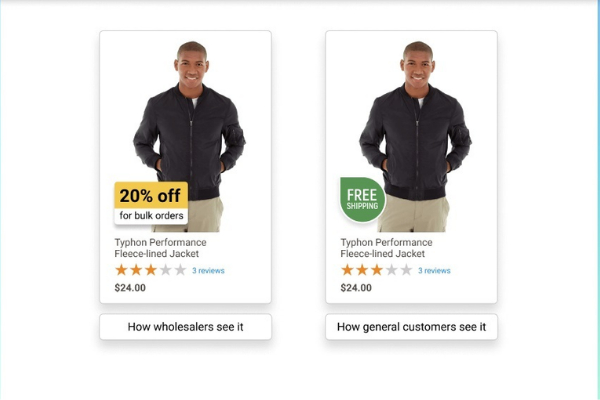Select fourth gray star on general customers card
600x400 pixels.
[x=391, y=270]
